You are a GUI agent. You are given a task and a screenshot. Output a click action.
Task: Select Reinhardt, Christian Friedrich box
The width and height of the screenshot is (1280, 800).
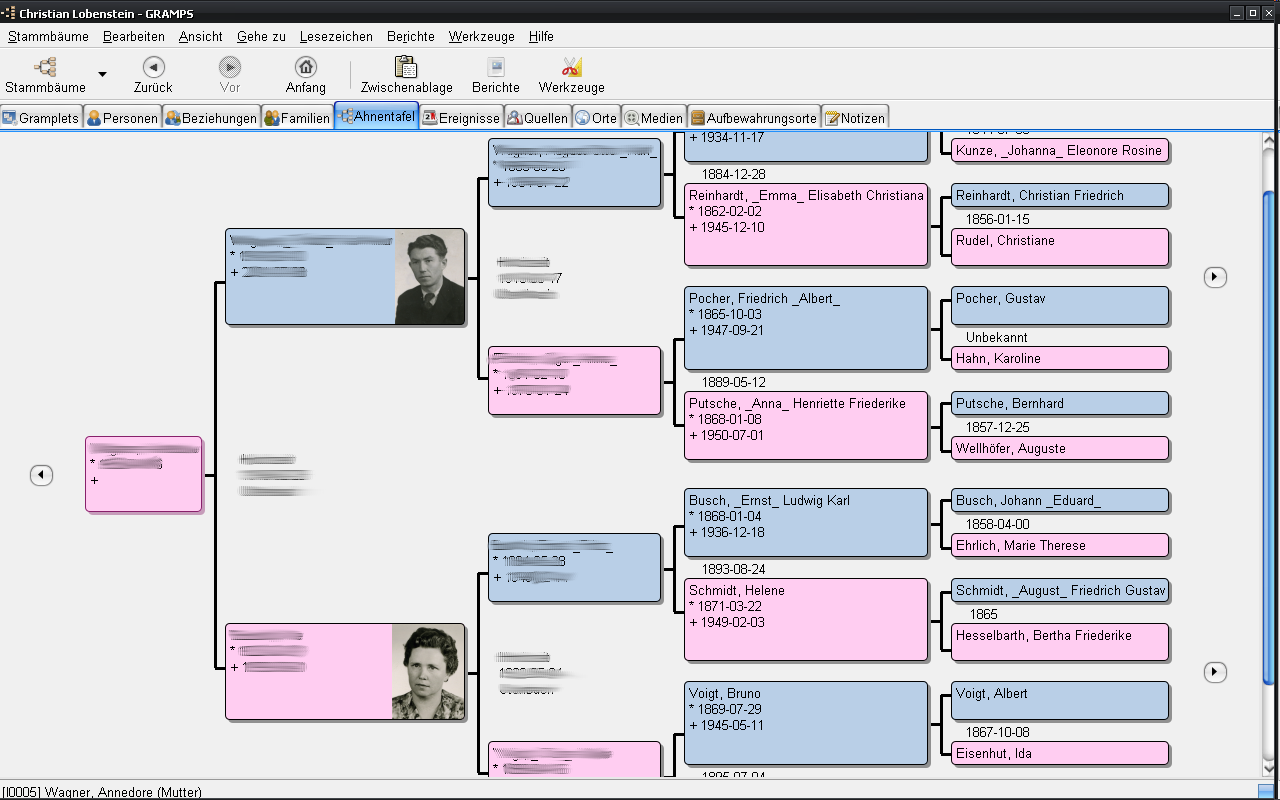1060,196
